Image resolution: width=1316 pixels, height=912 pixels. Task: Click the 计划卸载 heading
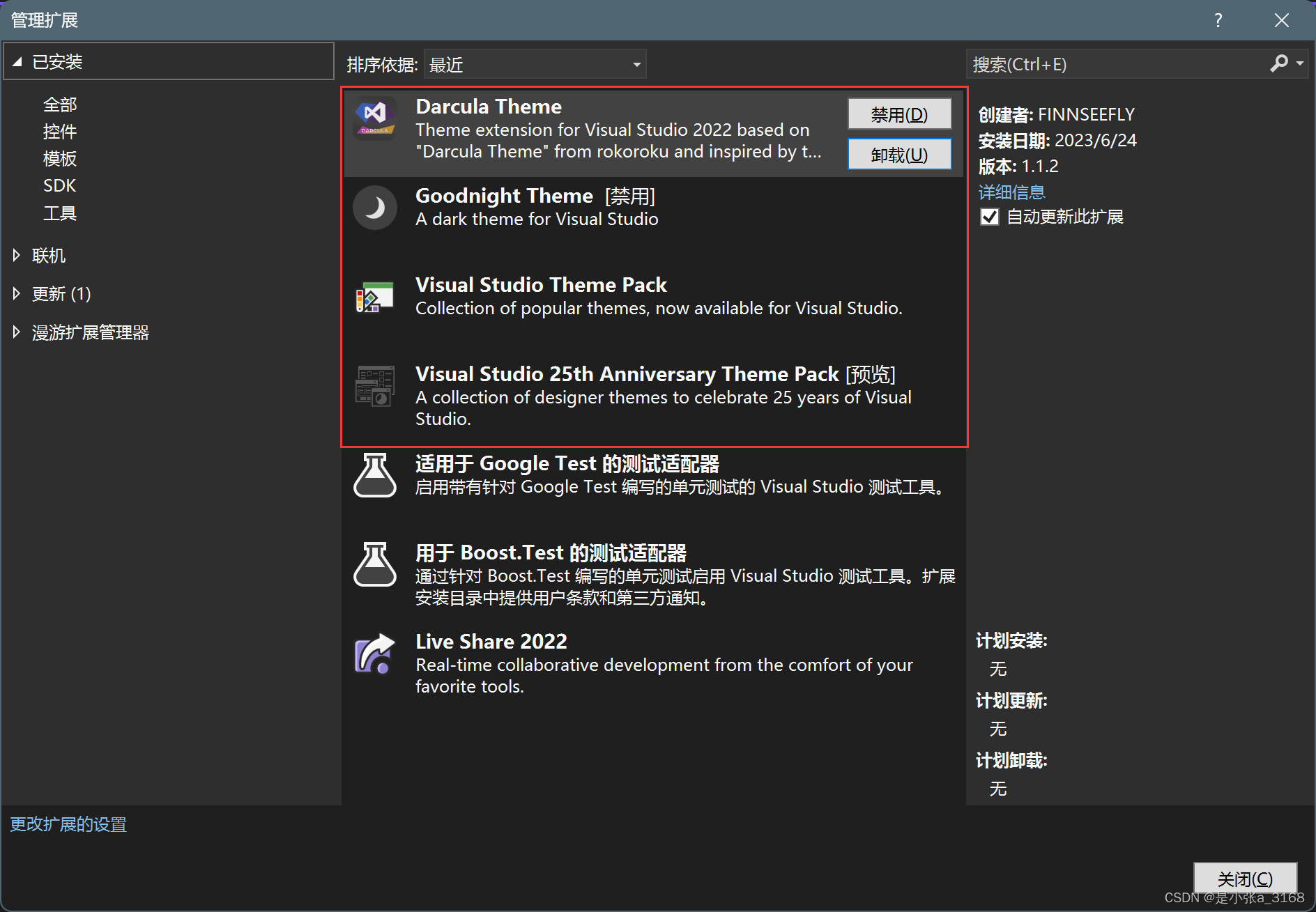[x=1011, y=760]
